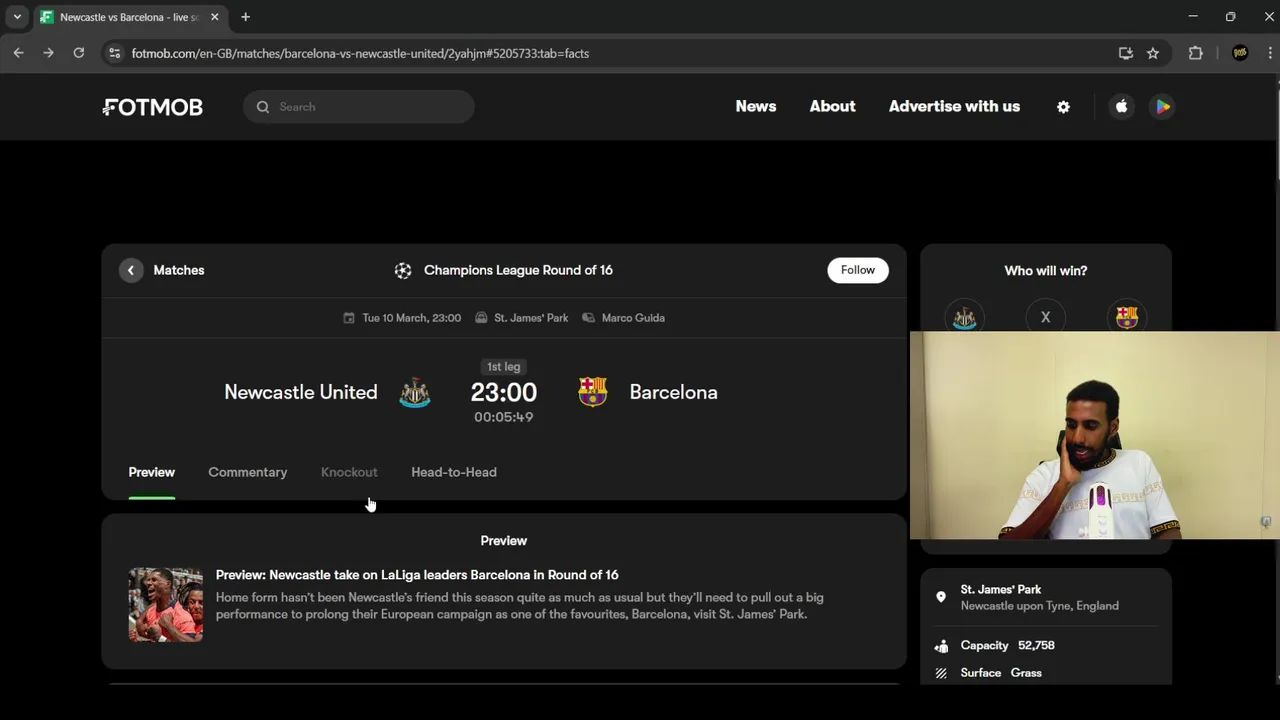1280x720 pixels.
Task: Vote Barcelona in Who will win poll
Action: click(x=1127, y=318)
